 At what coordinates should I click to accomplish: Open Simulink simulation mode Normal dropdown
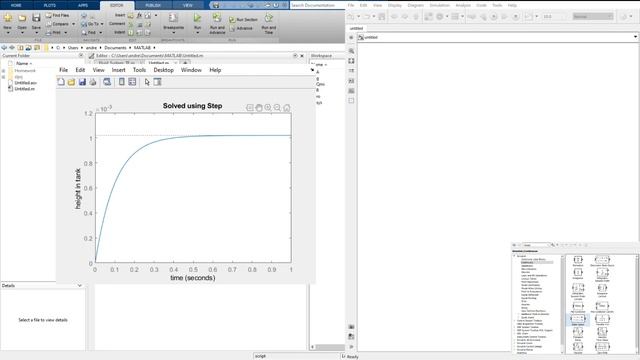[x=593, y=17]
